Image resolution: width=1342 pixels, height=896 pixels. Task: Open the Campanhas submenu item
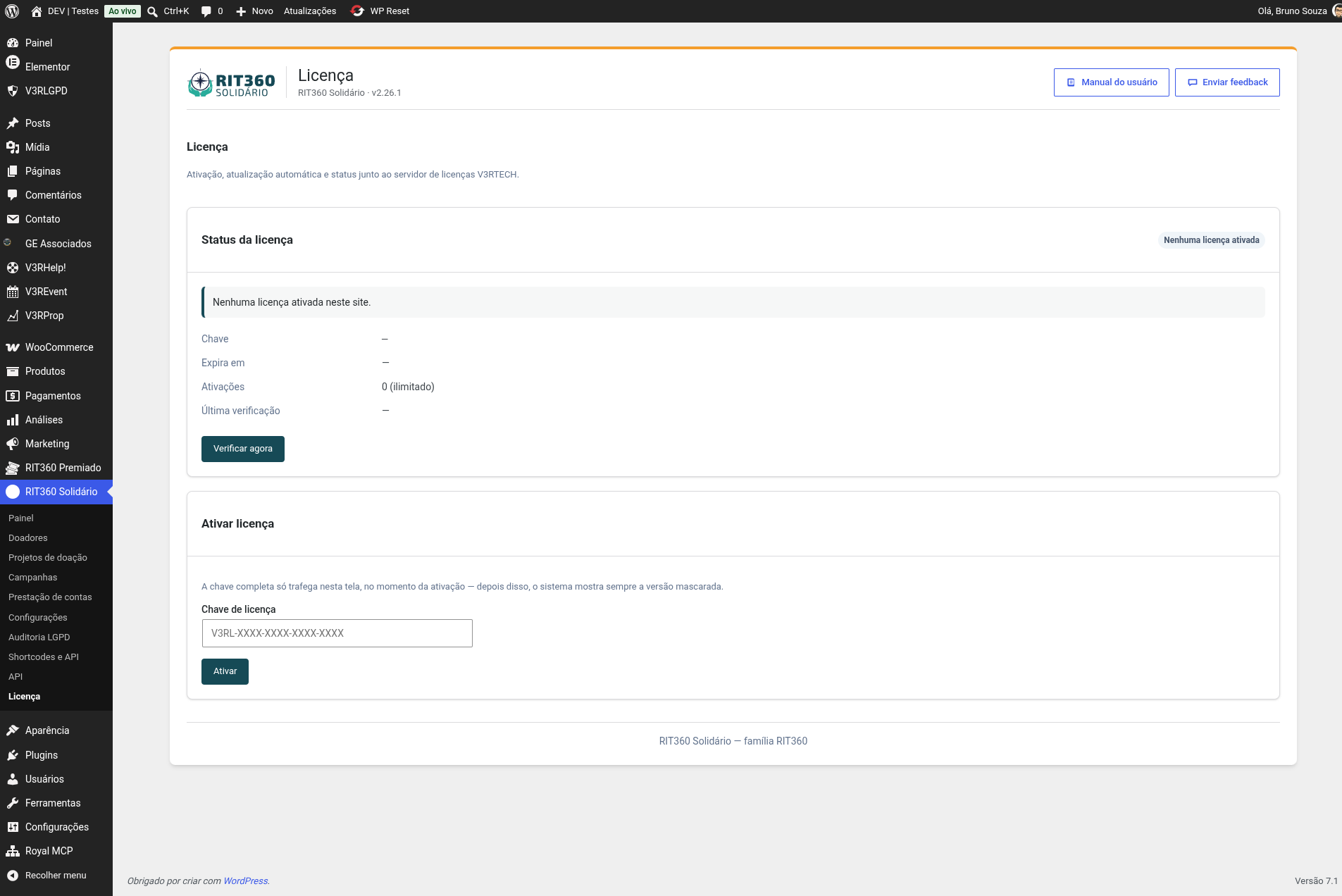point(33,578)
